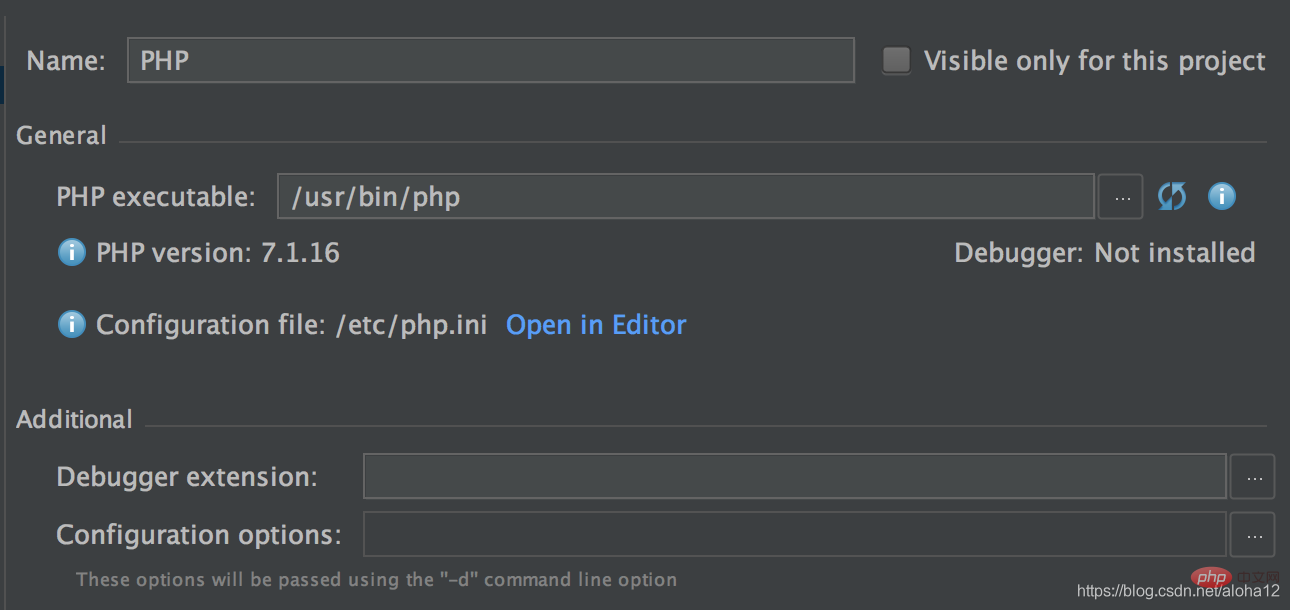Focus the Debugger extension field
This screenshot has height=610, width=1290.
click(795, 476)
